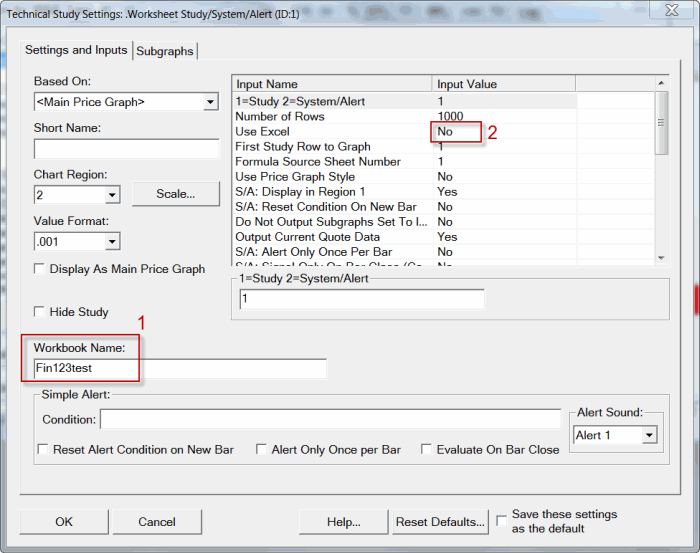Image resolution: width=700 pixels, height=553 pixels.
Task: Select Output Current Quote Data row
Action: pos(404,237)
